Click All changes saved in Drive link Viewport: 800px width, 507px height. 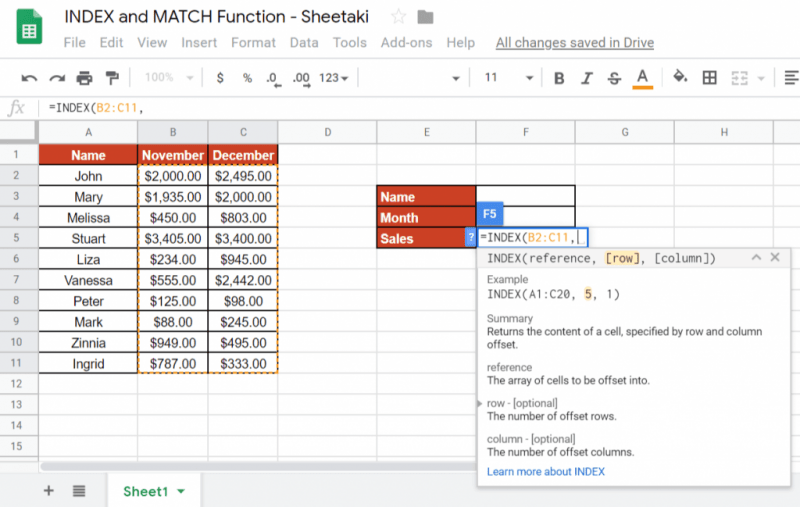coord(575,42)
